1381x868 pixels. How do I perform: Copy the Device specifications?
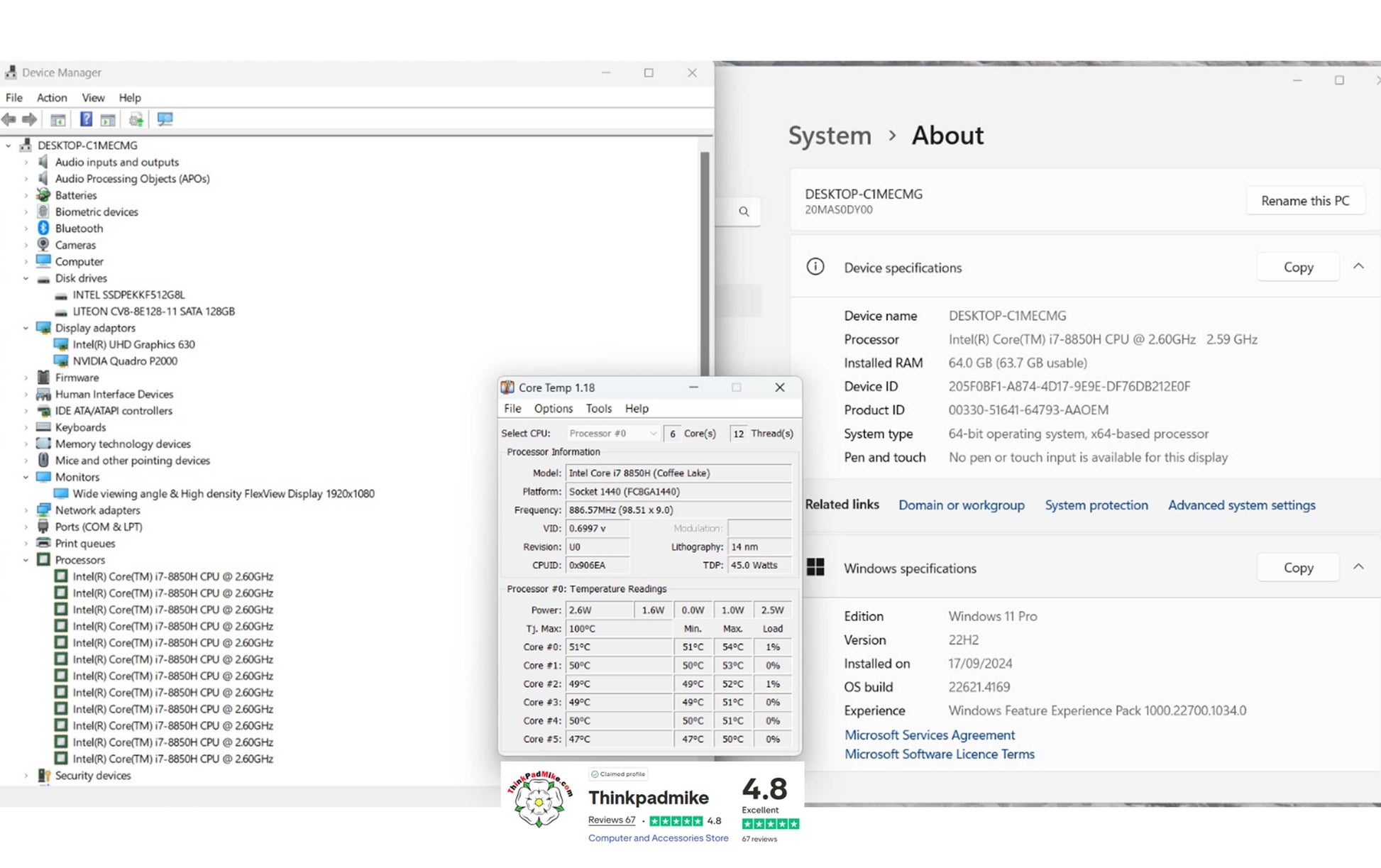pos(1298,268)
